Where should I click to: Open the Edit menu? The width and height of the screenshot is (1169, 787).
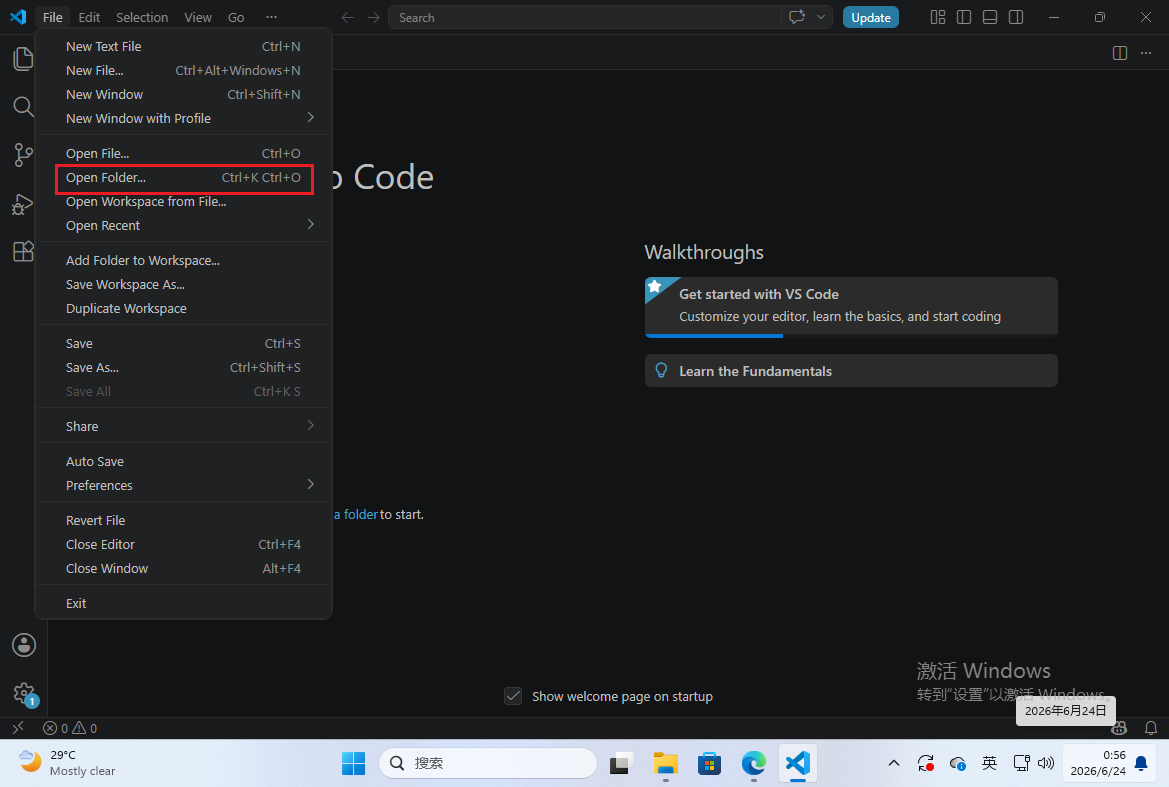pyautogui.click(x=89, y=17)
